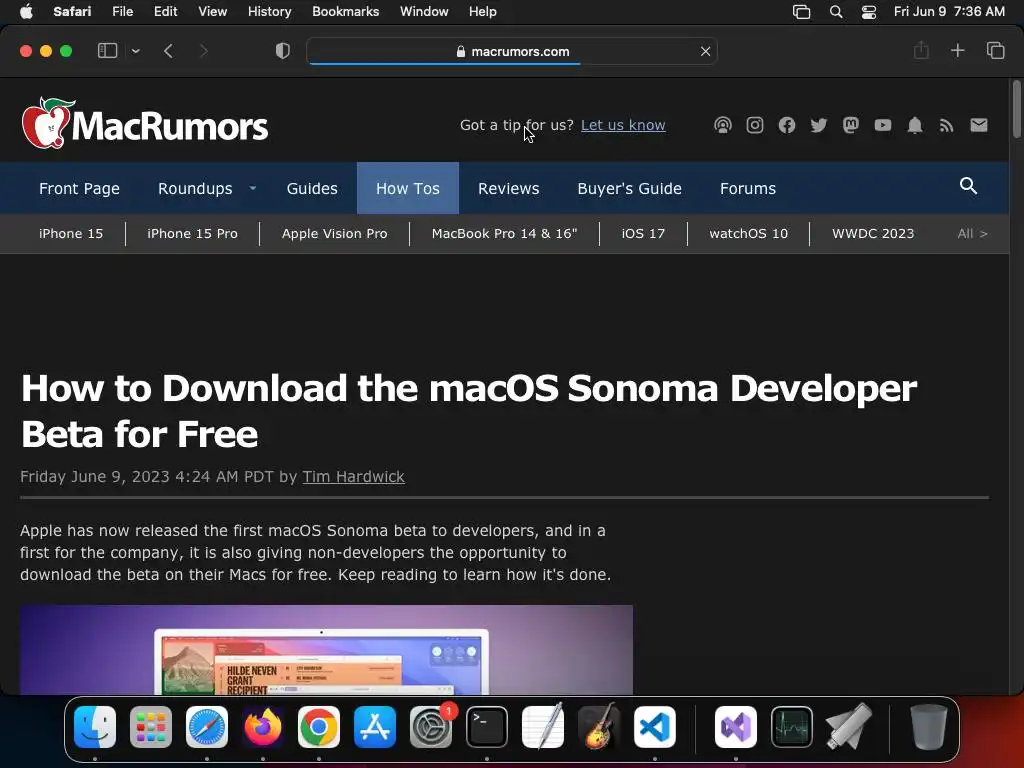The width and height of the screenshot is (1024, 768).
Task: Click the email envelope icon
Action: tap(978, 125)
